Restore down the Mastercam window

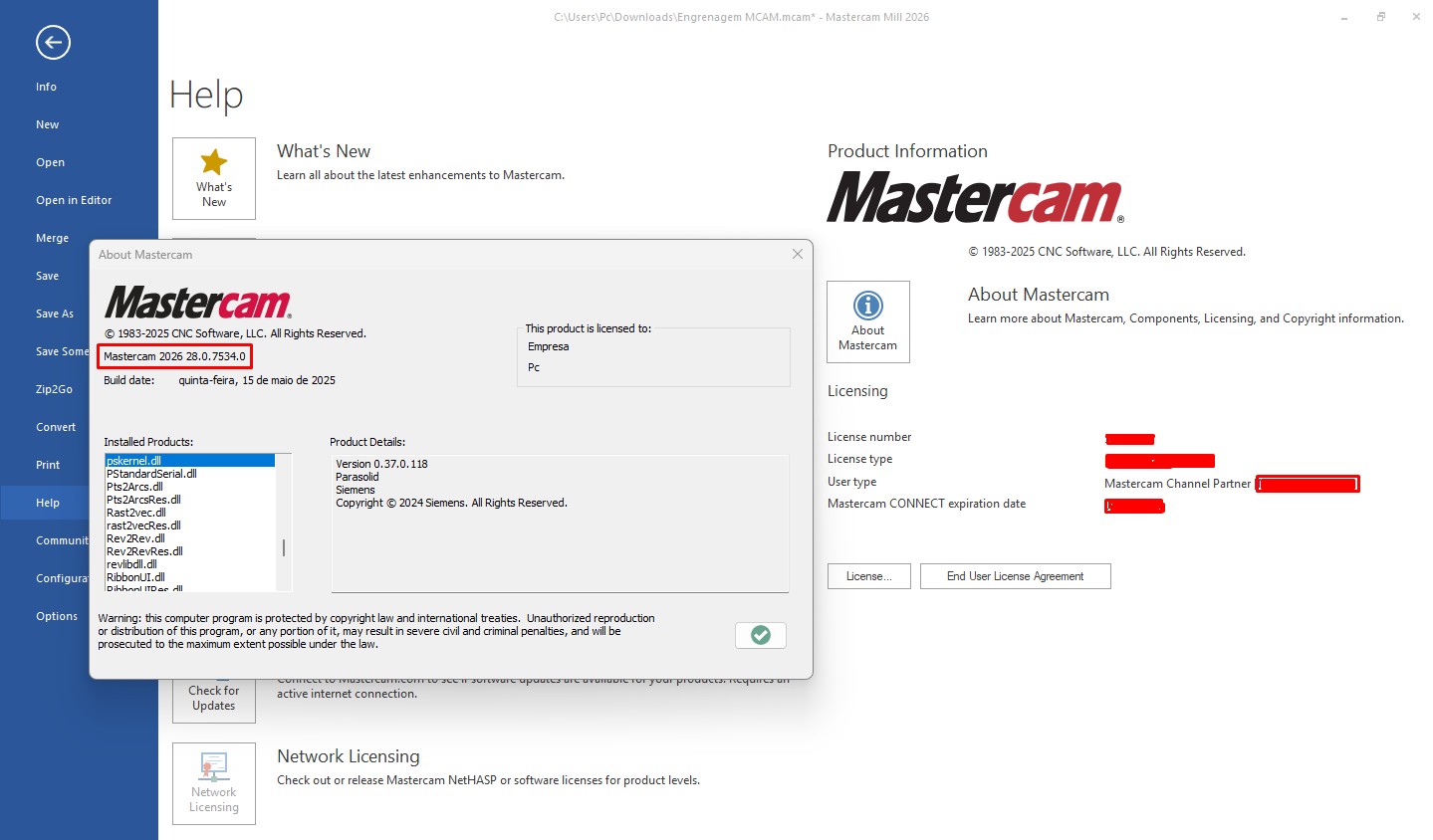coord(1380,17)
